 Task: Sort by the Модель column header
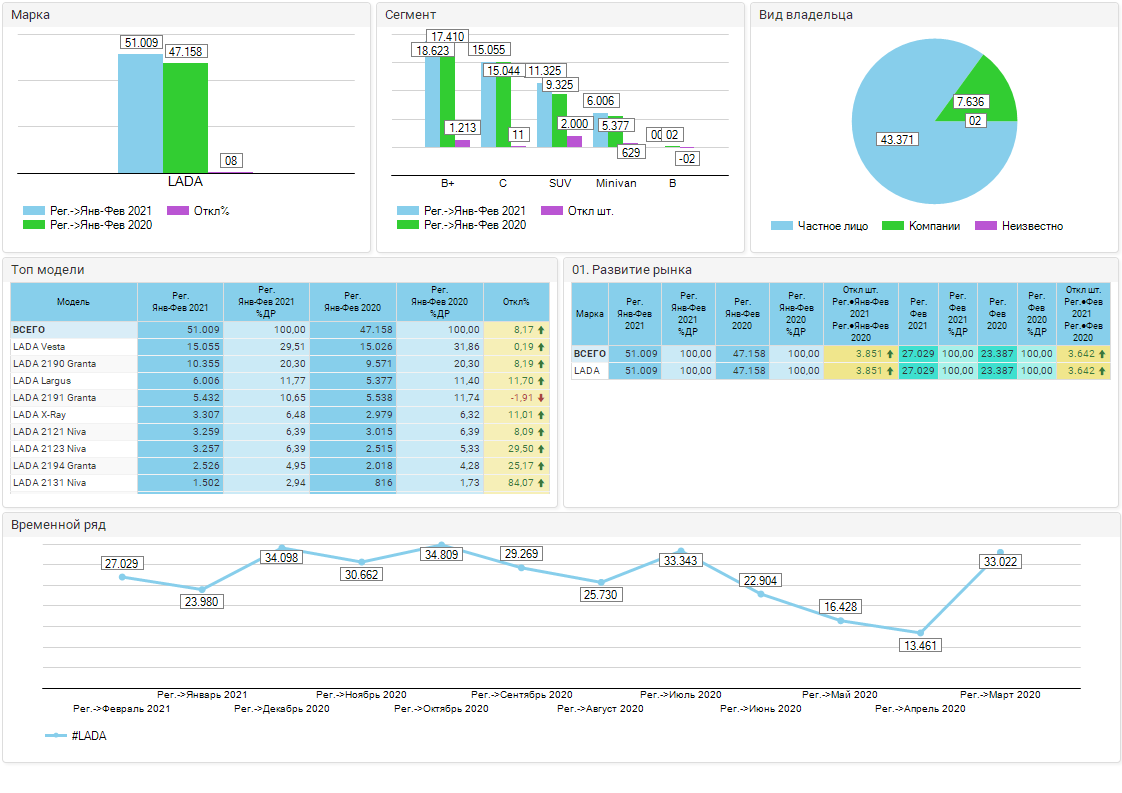click(x=73, y=302)
